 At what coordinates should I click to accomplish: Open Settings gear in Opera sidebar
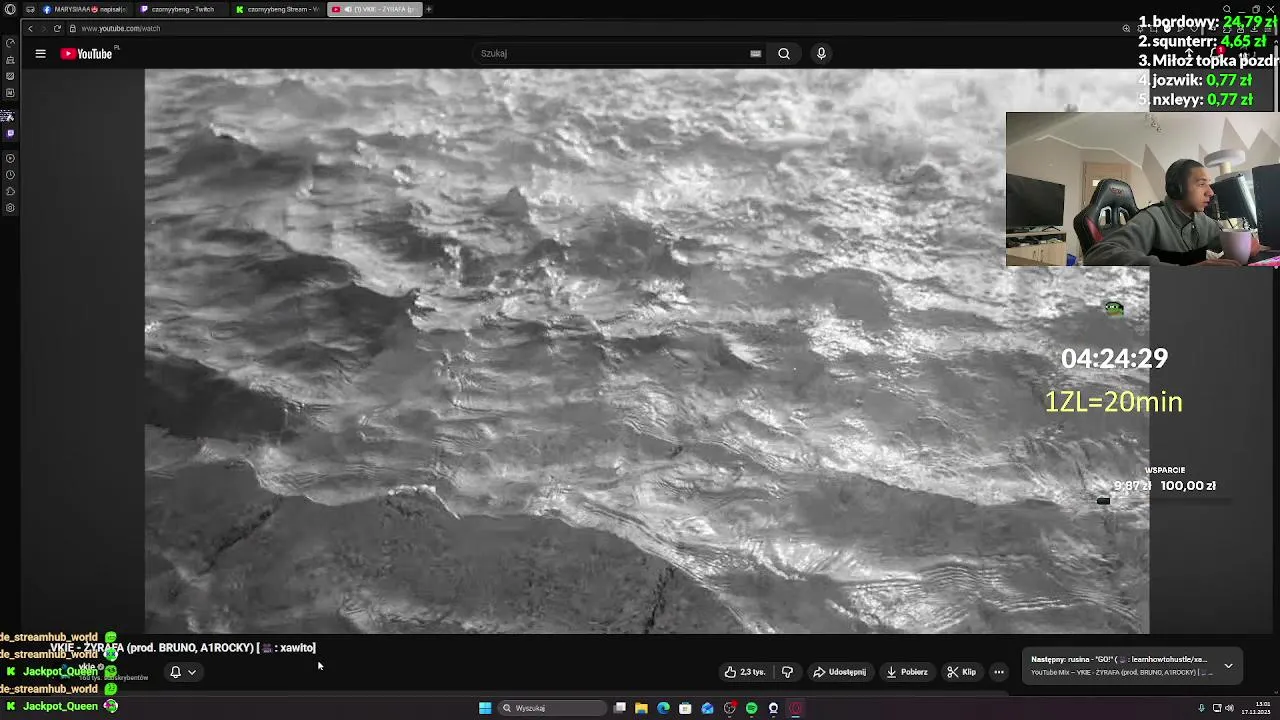(x=10, y=208)
